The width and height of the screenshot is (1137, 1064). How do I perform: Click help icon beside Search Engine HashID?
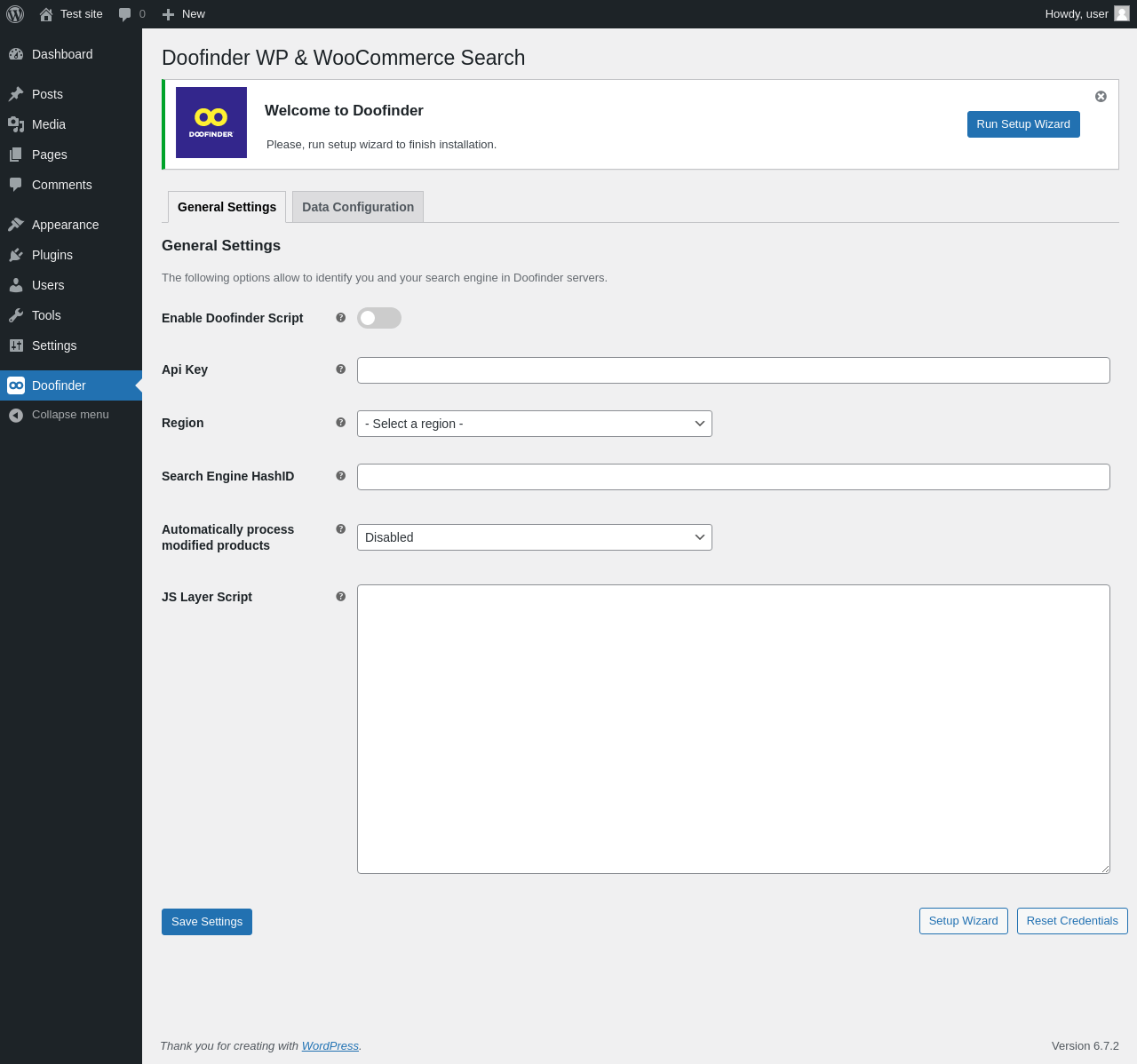[340, 476]
